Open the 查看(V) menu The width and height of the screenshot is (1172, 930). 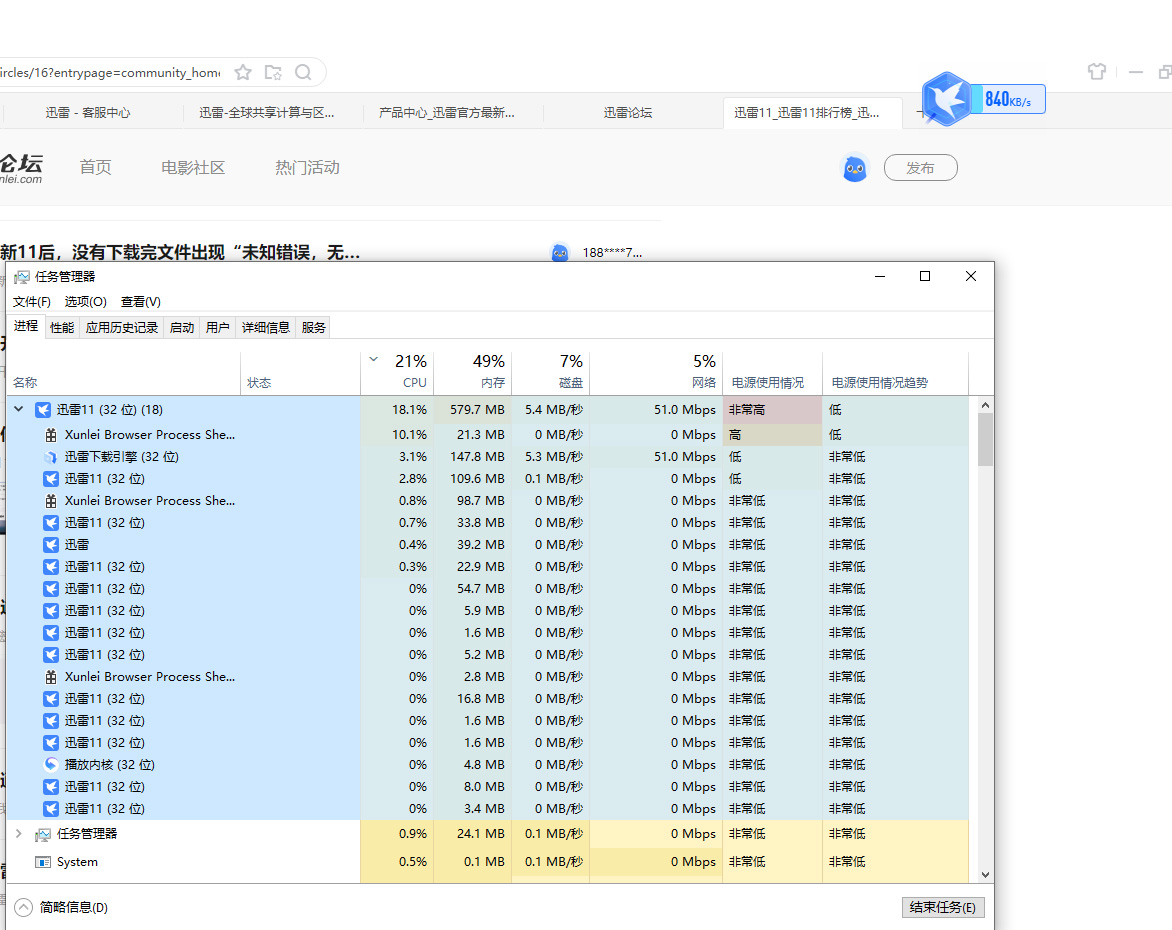(x=140, y=301)
